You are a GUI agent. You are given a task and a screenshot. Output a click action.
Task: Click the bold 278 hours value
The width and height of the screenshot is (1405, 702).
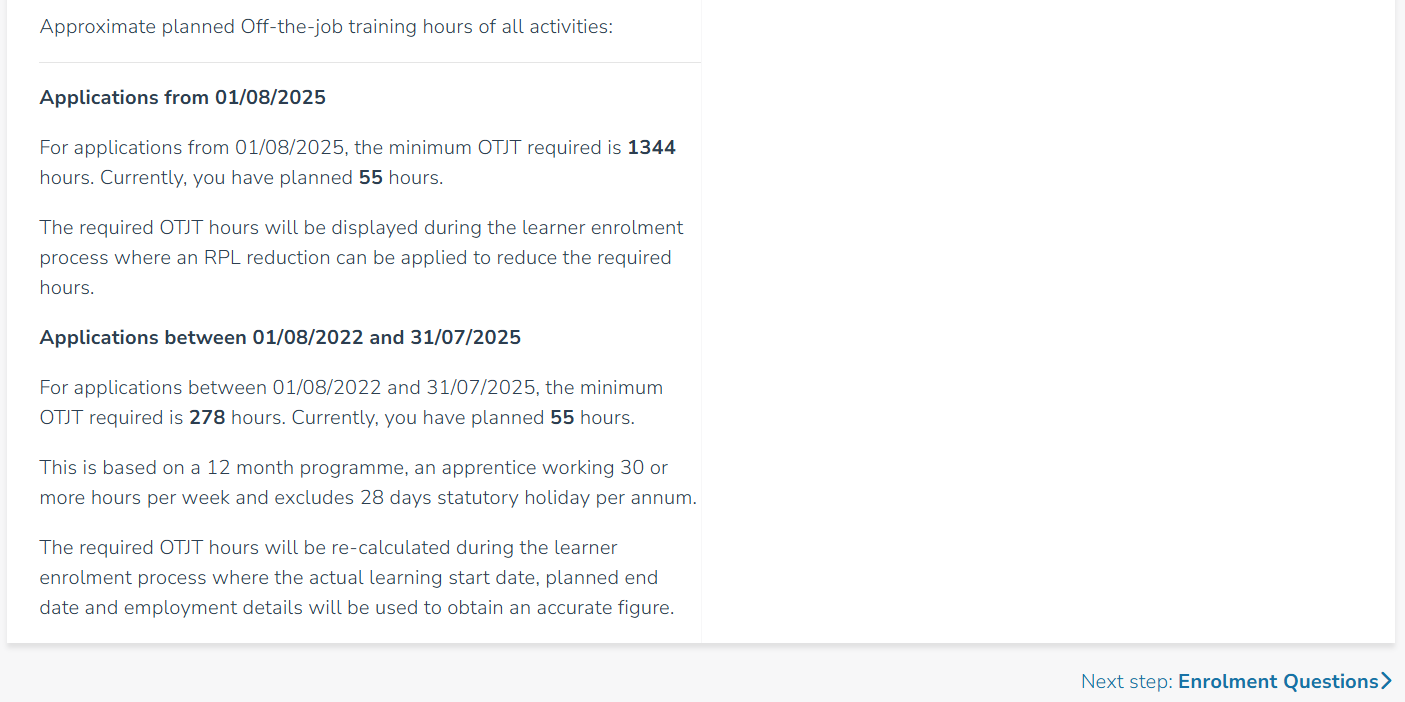coord(206,417)
